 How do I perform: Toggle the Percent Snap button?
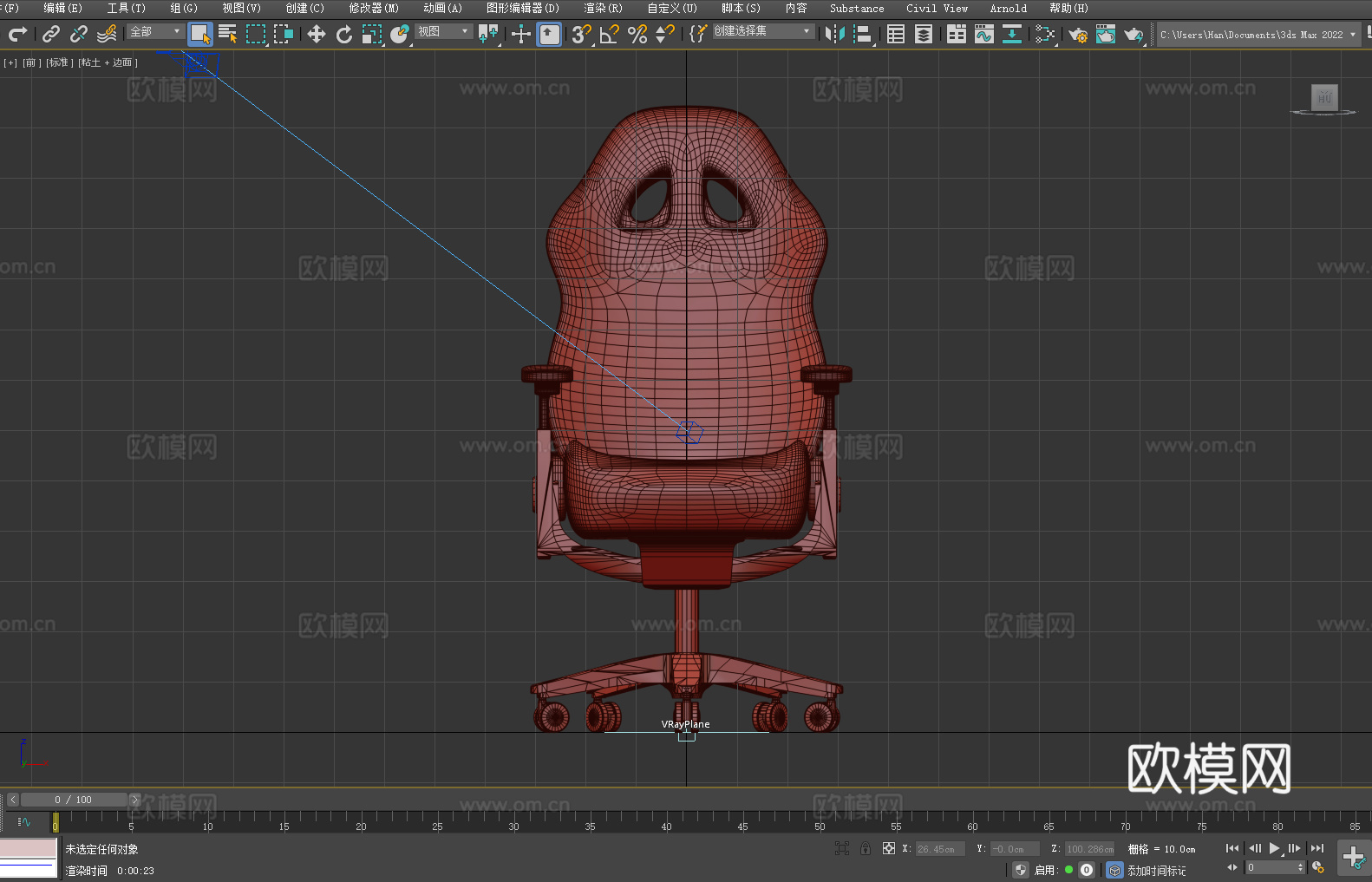click(x=637, y=34)
